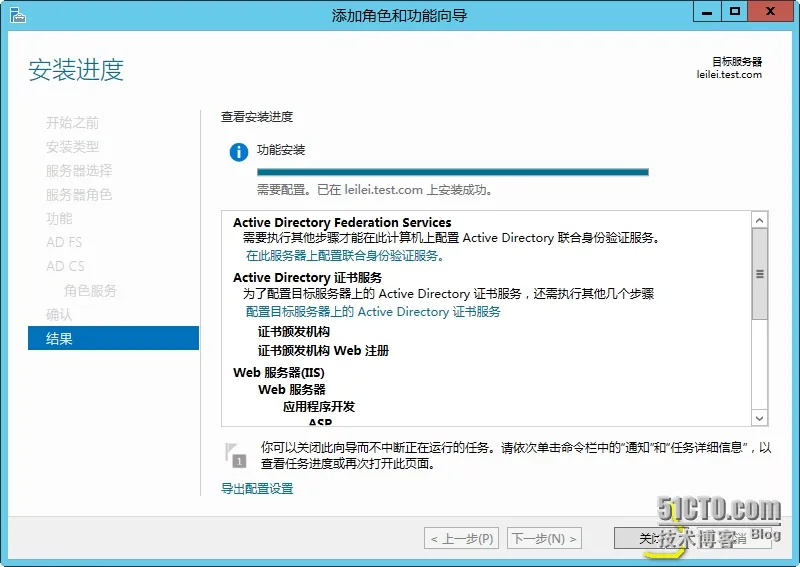Click the status text 需要配置。已在 leilei.test.com 上安装成功
The image size is (800, 567).
coord(374,190)
